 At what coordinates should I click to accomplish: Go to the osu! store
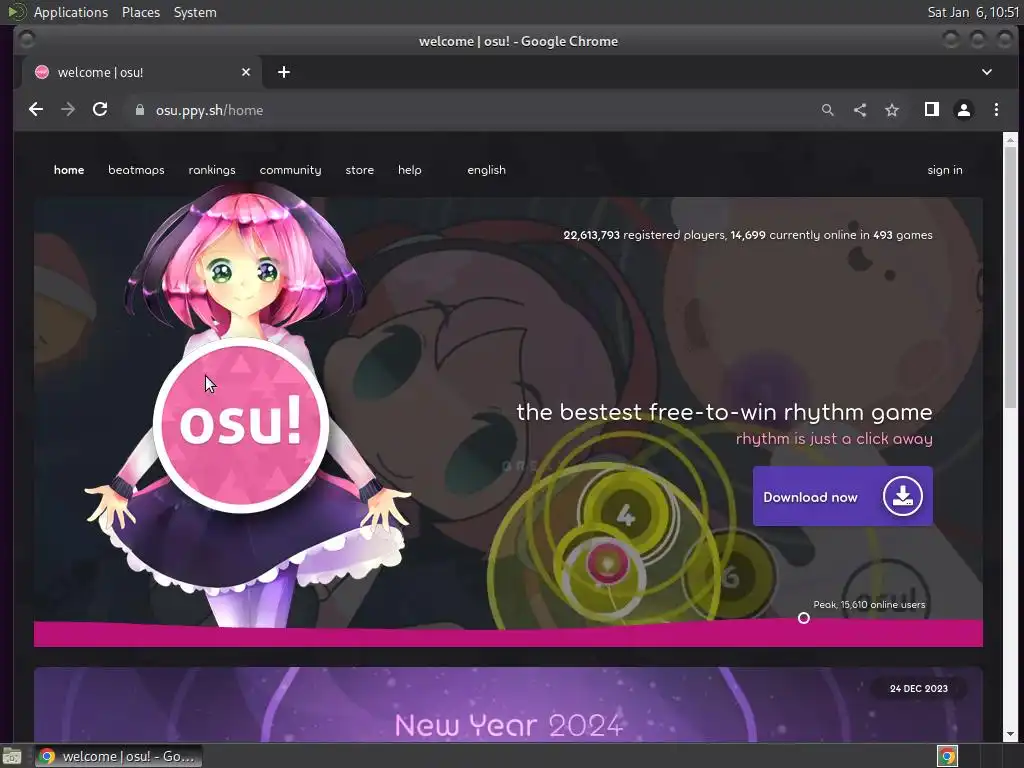pyautogui.click(x=359, y=170)
